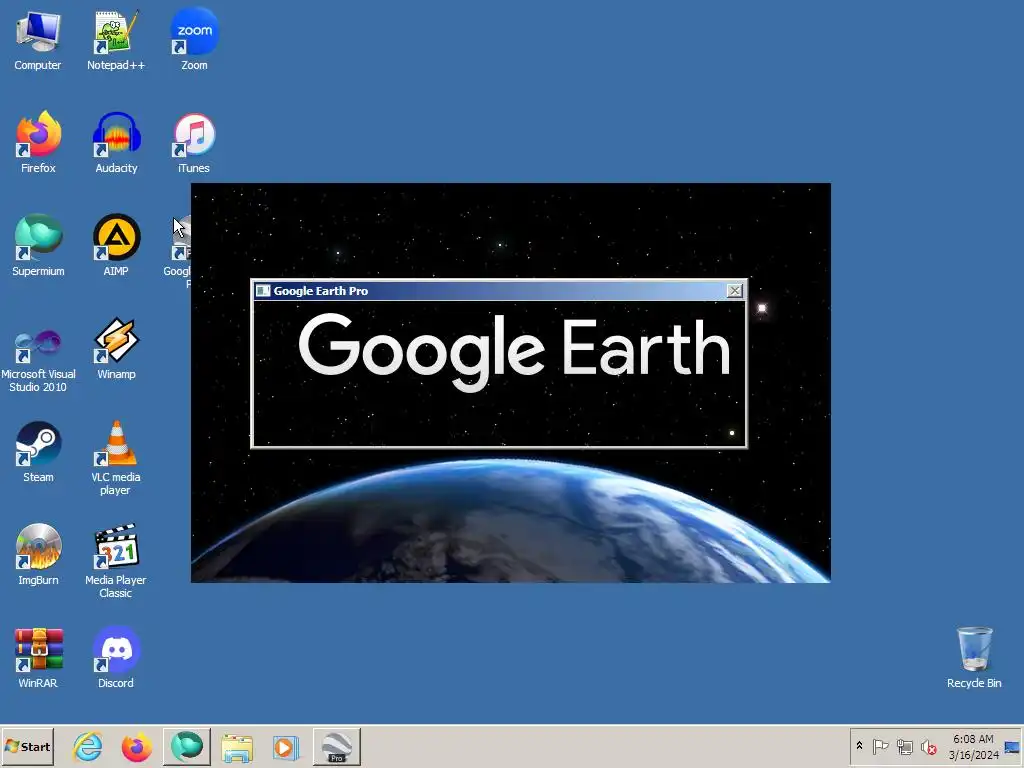Select the WinRAR desktop shortcut
The height and width of the screenshot is (768, 1024).
coord(38,658)
